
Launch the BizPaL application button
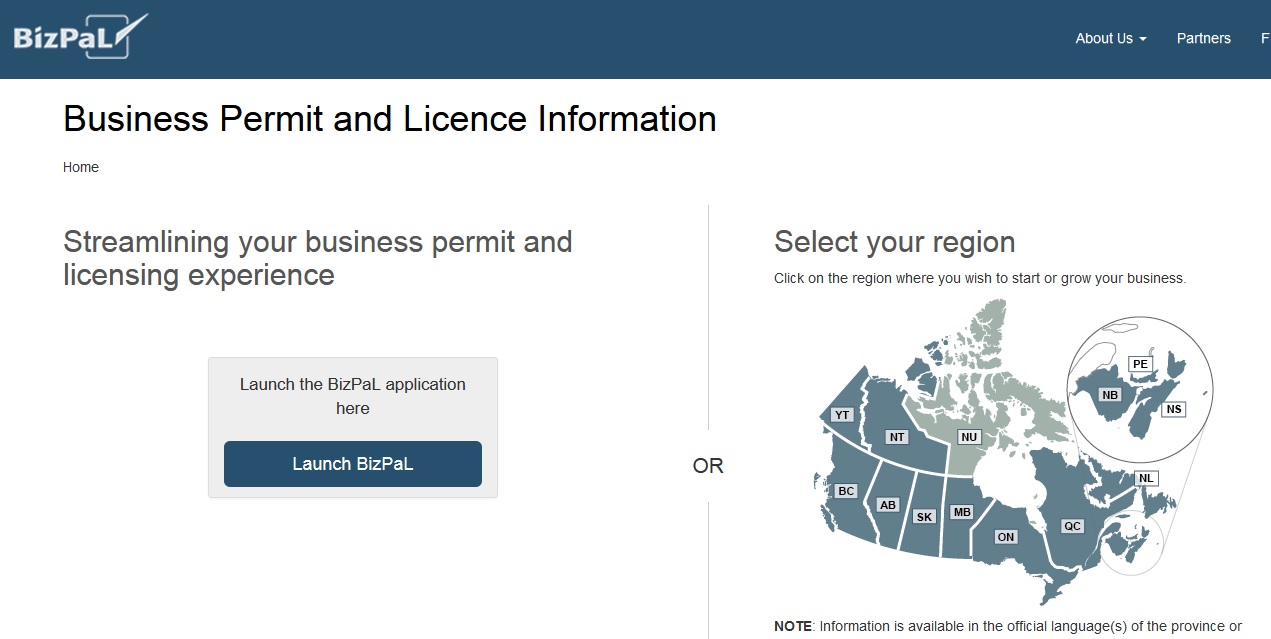[353, 464]
